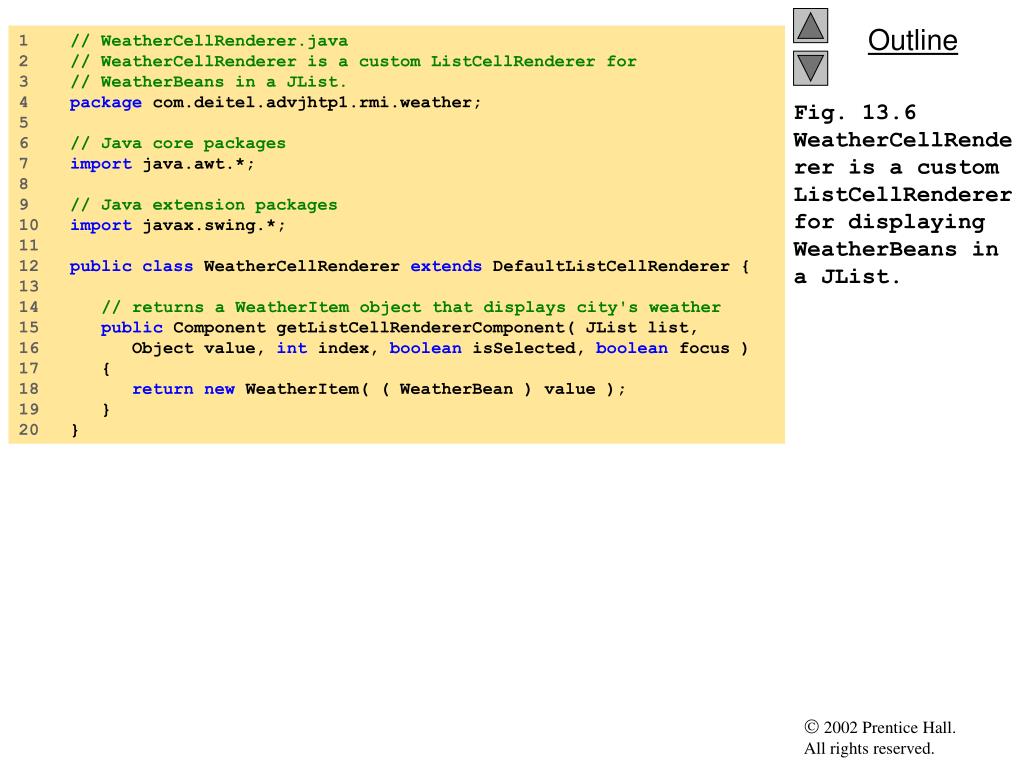Click comment '// WeatherCellRenderer.java' on line 1
Image resolution: width=1024 pixels, height=768 pixels.
coord(209,41)
